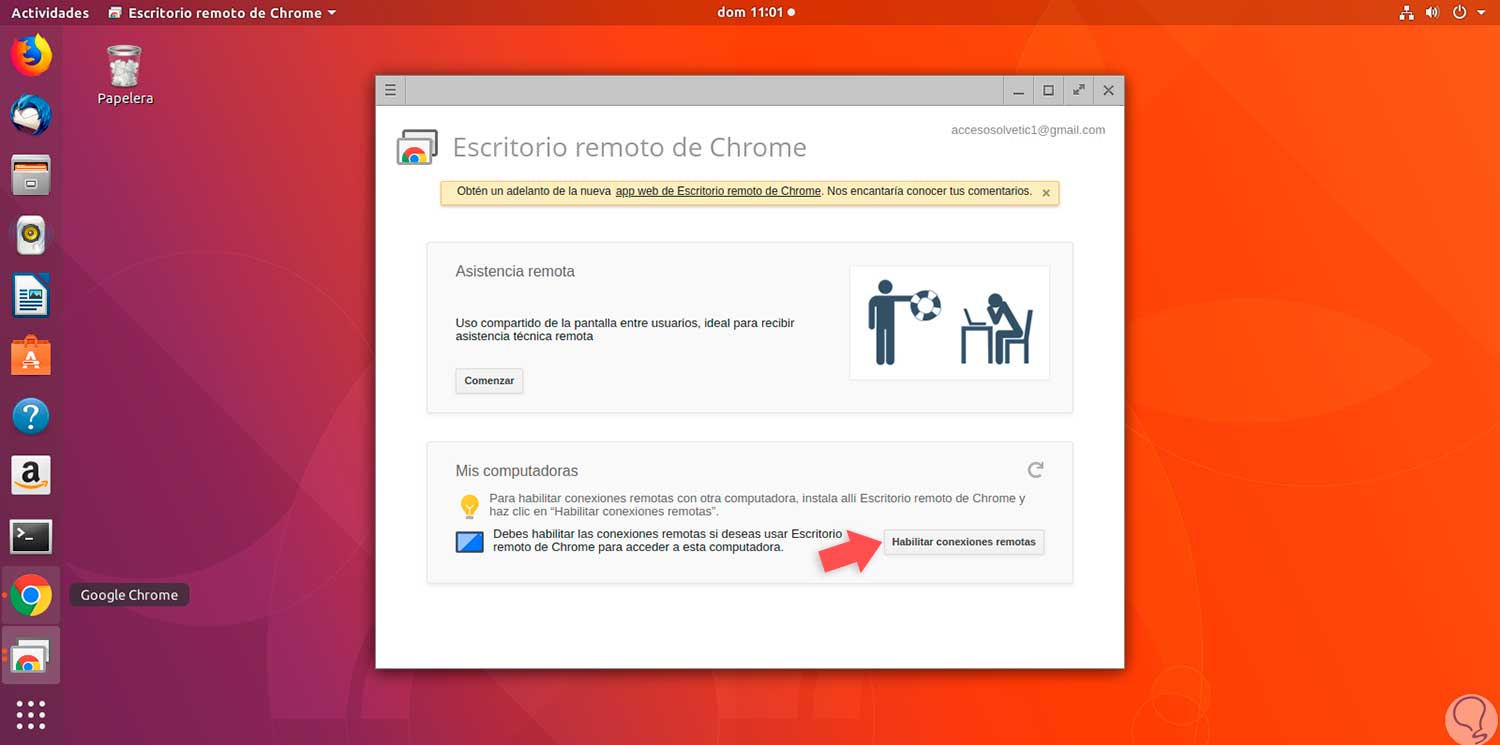The image size is (1500, 745).
Task: Open the Help icon in the dock
Action: pos(31,416)
